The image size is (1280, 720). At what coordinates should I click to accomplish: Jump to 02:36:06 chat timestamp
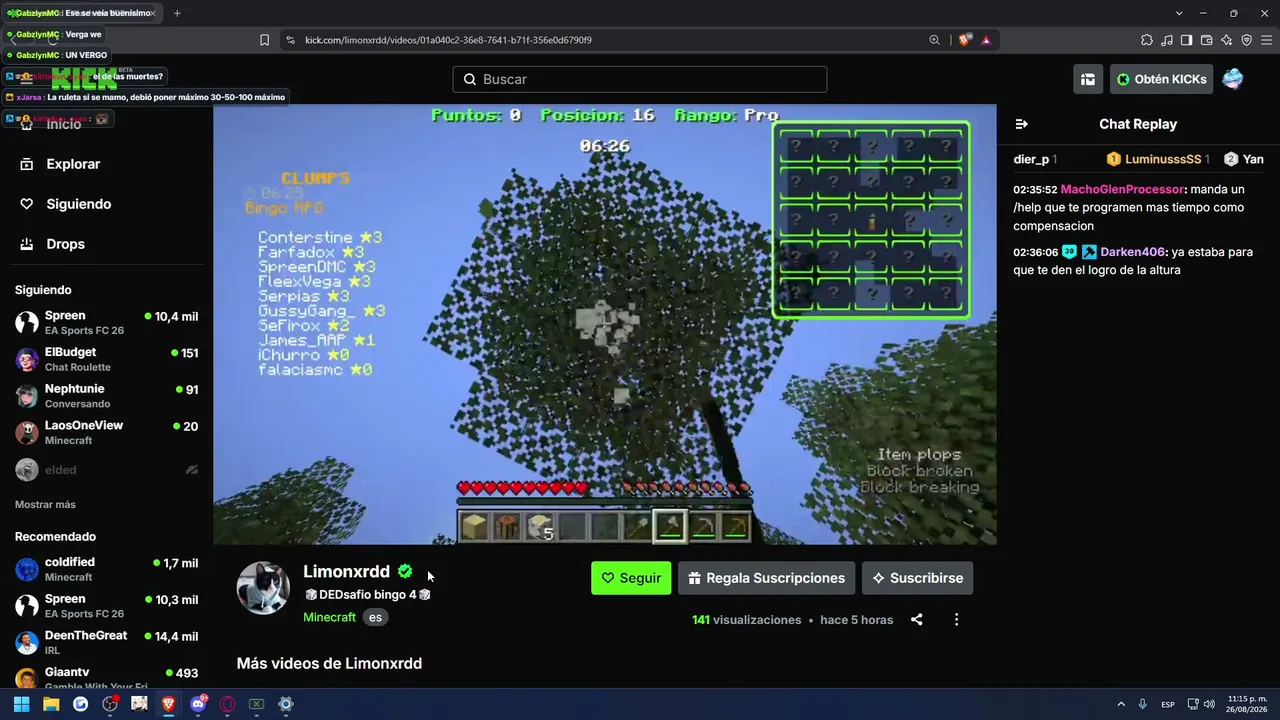pyautogui.click(x=1035, y=252)
